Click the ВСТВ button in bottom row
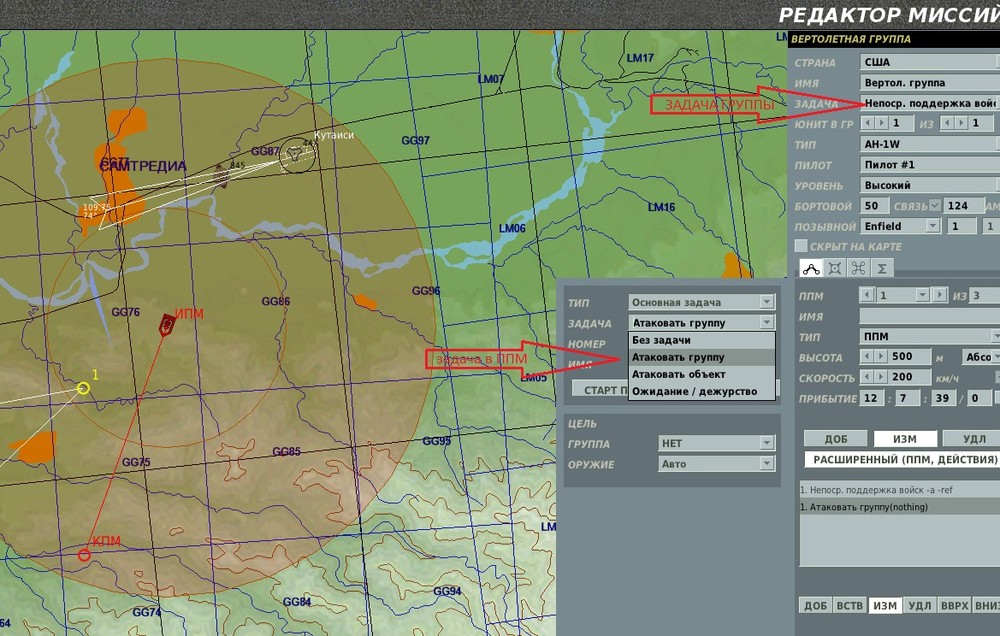The image size is (1000, 636). point(849,606)
